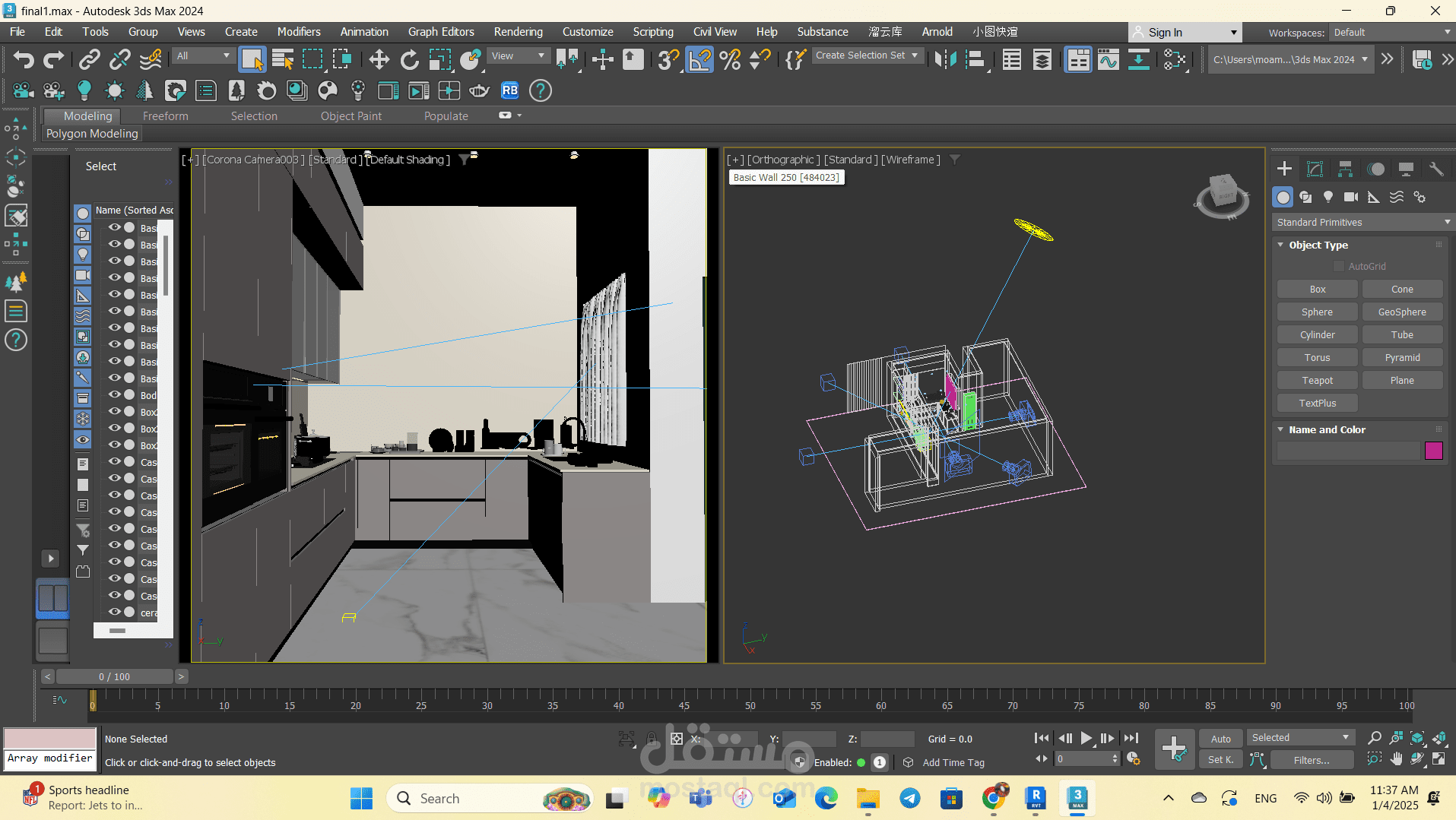The width and height of the screenshot is (1456, 820).
Task: Enable the AutoGrid checkbox
Action: [1339, 266]
